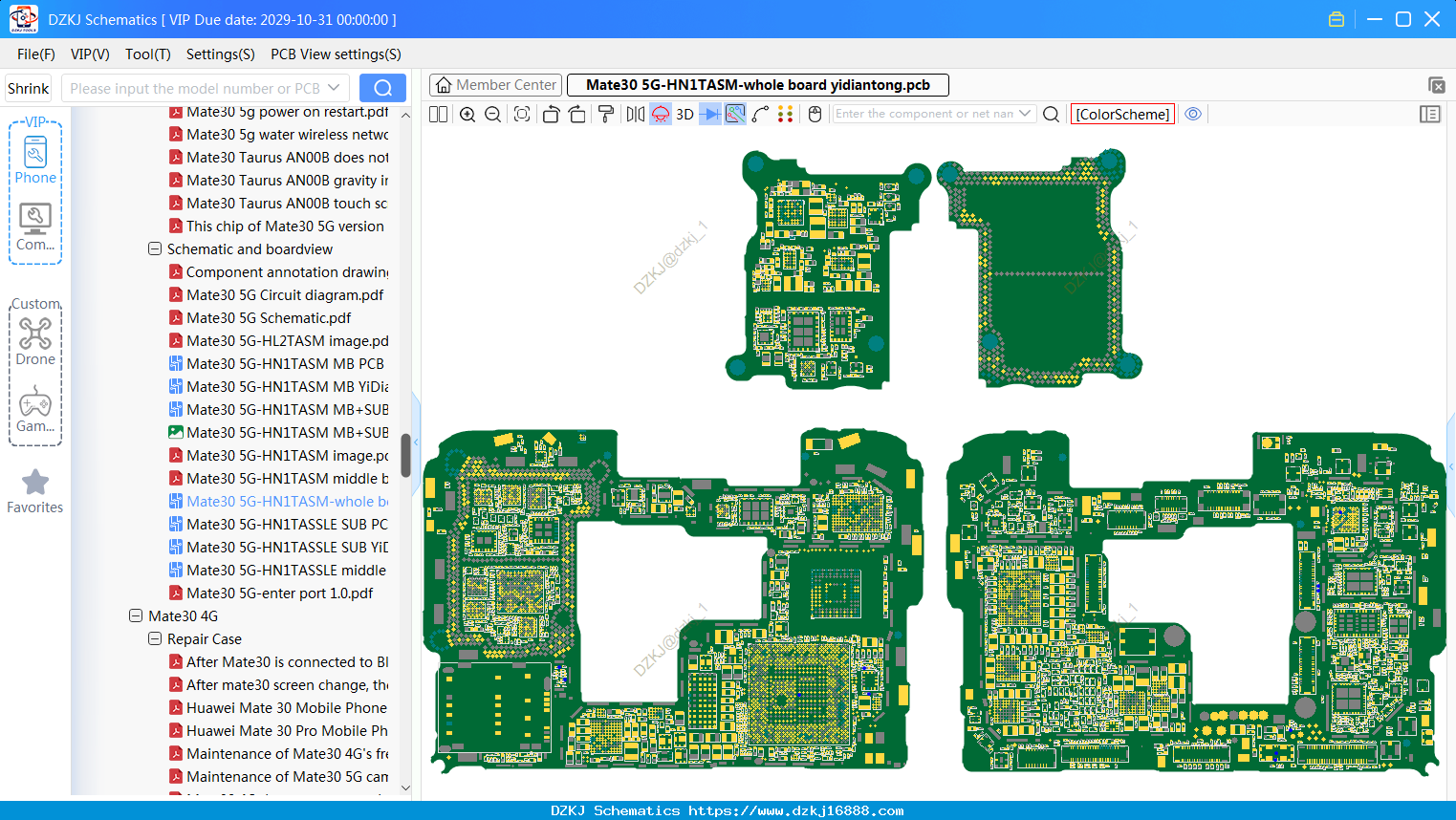Zoom in on the PCB view
The height and width of the screenshot is (820, 1456).
click(x=467, y=114)
